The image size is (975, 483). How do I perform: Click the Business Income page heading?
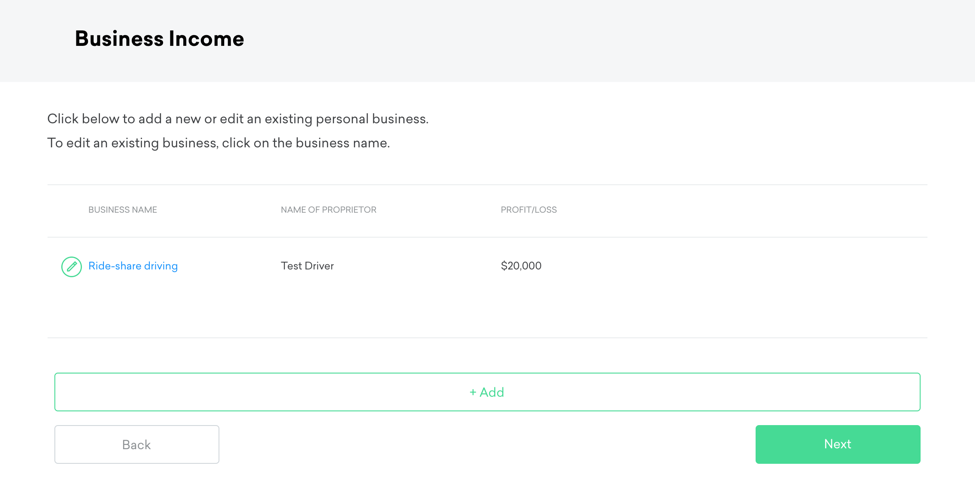point(159,39)
